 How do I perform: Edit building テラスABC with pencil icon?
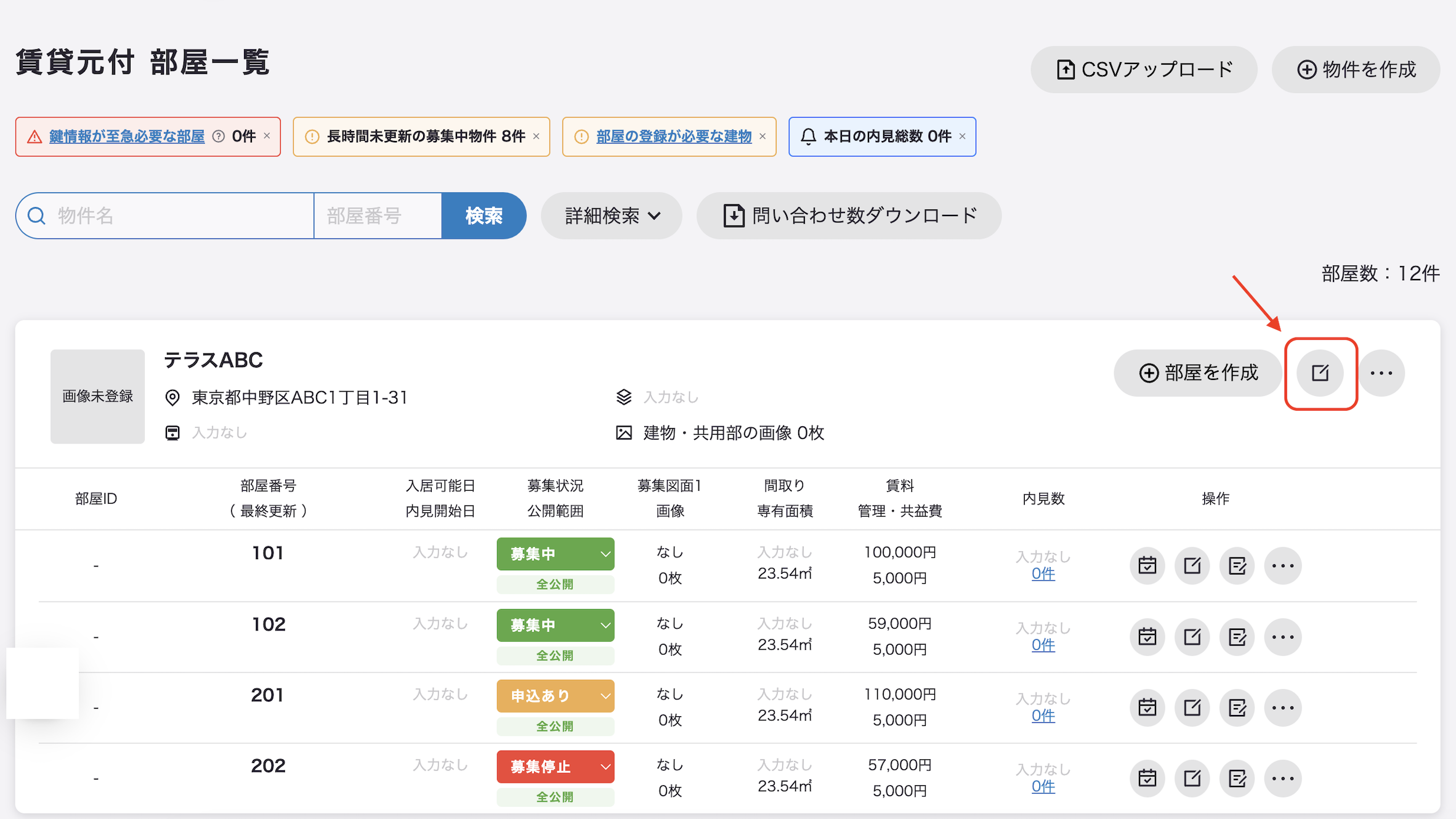pos(1320,373)
